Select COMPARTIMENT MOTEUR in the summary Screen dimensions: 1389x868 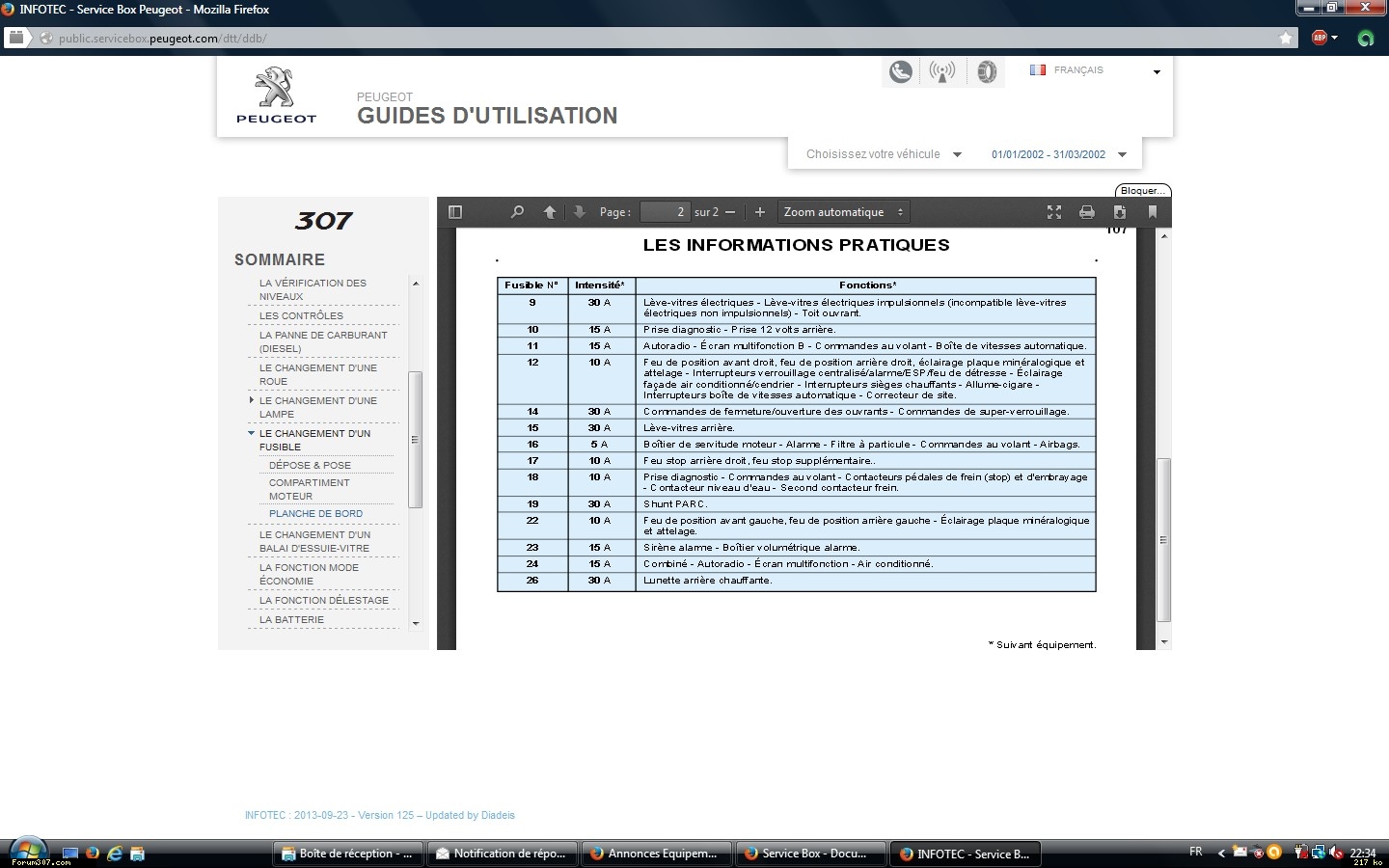[x=309, y=489]
